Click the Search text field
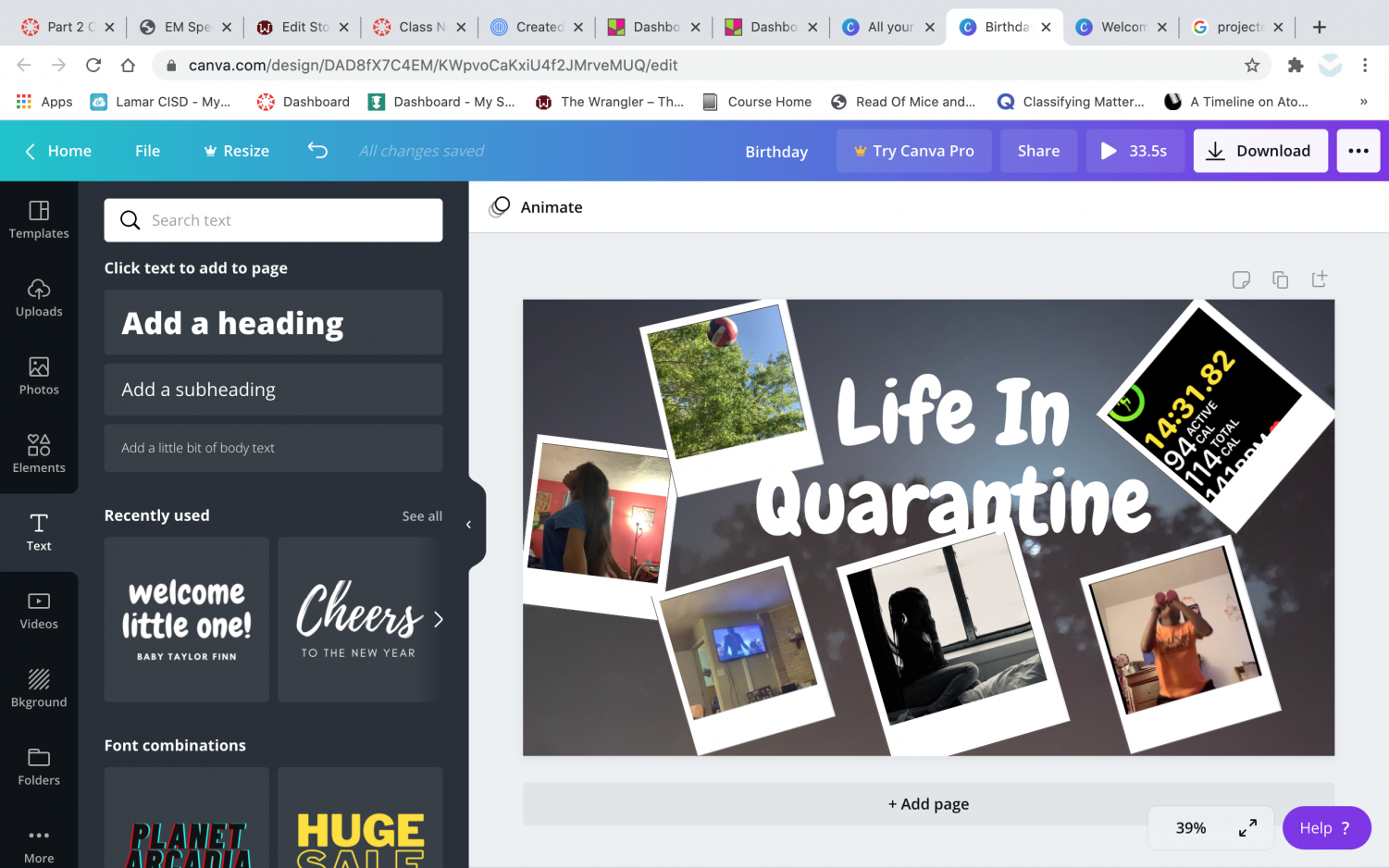1389x868 pixels. coord(273,220)
